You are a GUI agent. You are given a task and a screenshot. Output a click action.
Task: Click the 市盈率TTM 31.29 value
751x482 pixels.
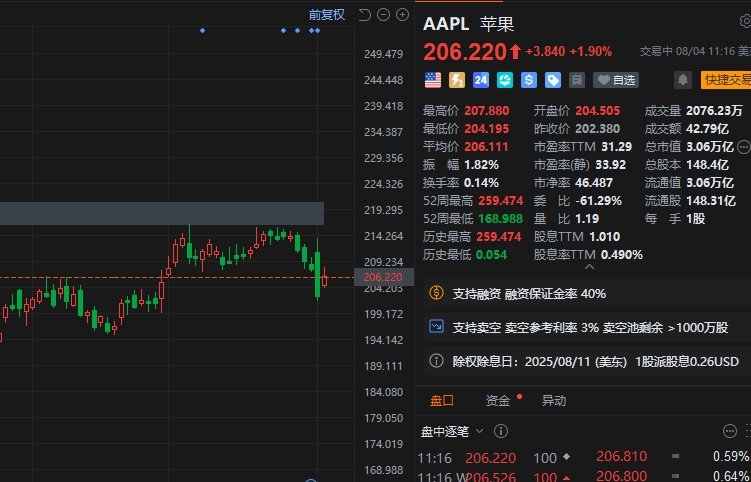pyautogui.click(x=617, y=147)
